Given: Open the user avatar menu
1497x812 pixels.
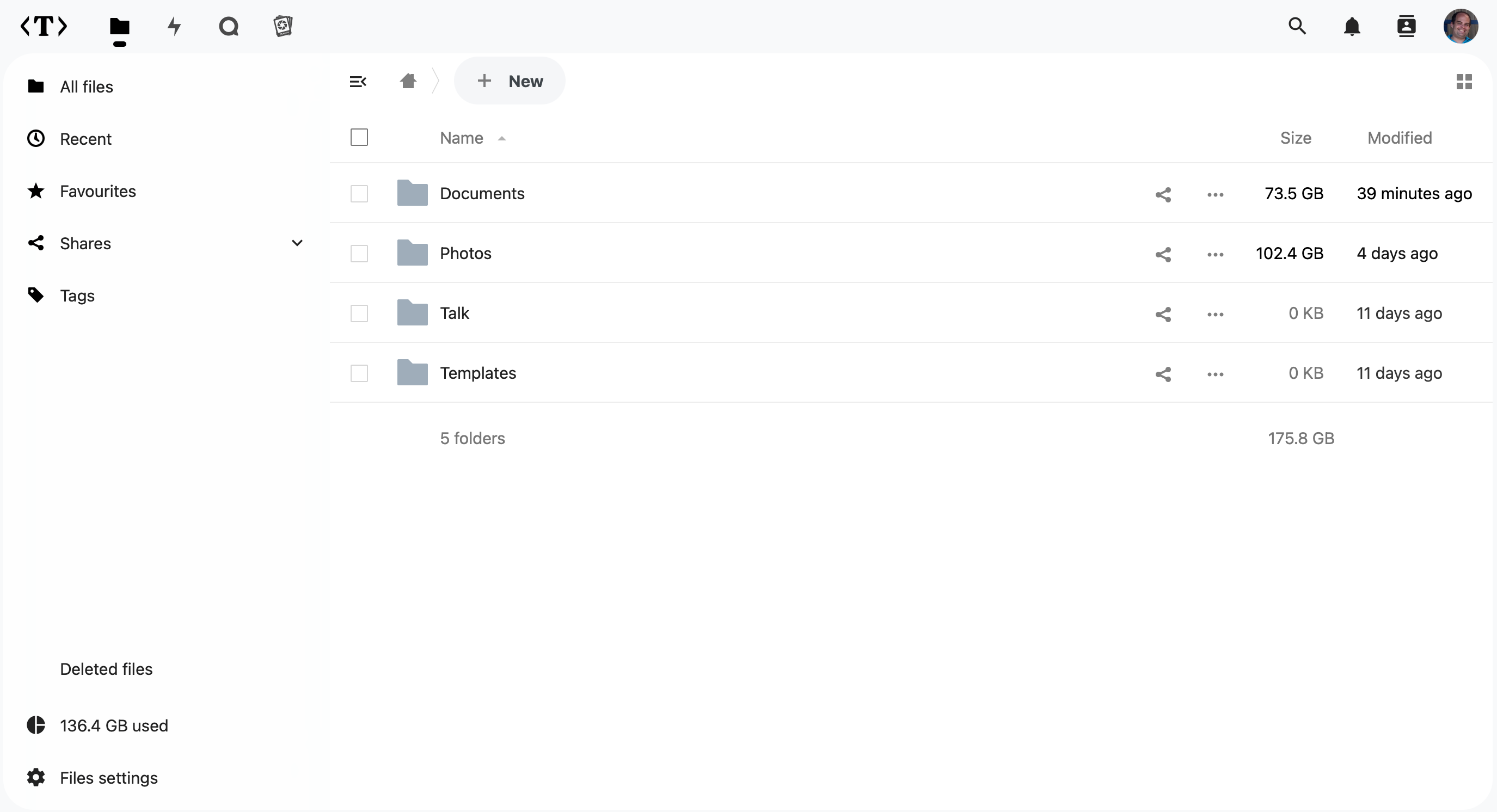Looking at the screenshot, I should click(x=1461, y=26).
